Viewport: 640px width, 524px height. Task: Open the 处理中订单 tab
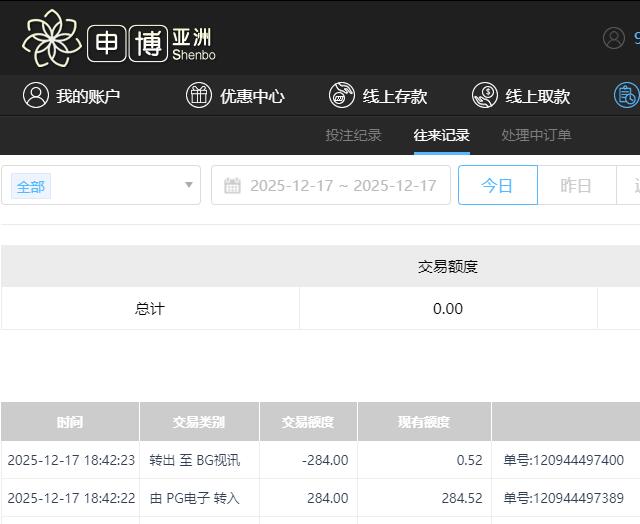[x=536, y=135]
